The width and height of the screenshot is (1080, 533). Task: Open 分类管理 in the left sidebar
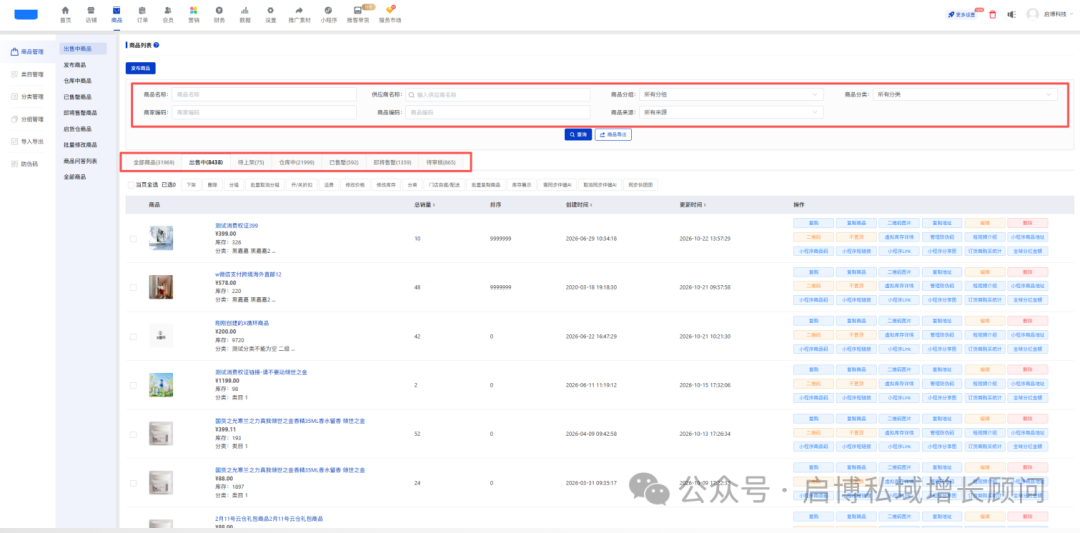tap(28, 96)
